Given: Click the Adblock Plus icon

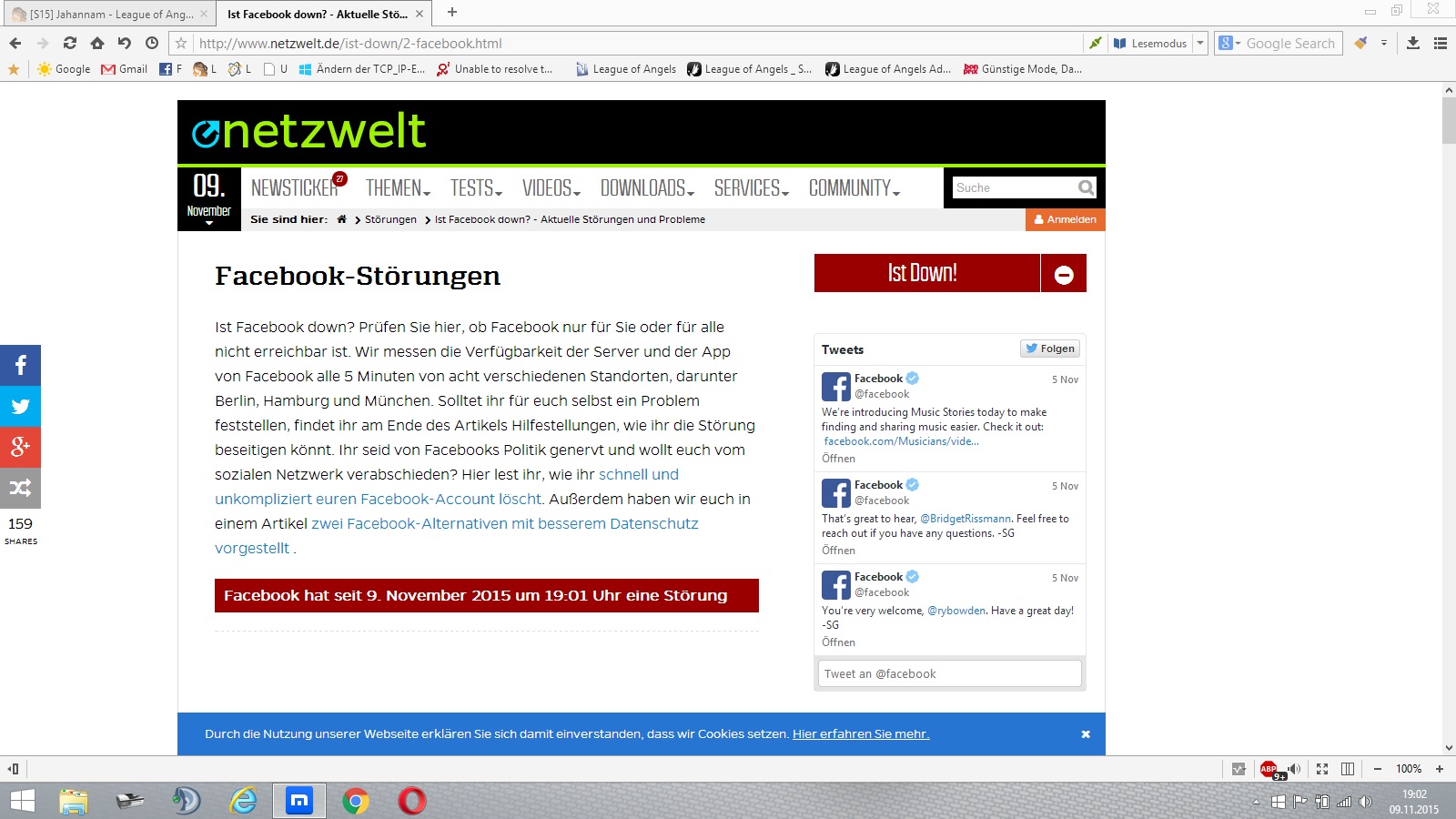Looking at the screenshot, I should coord(1269,769).
